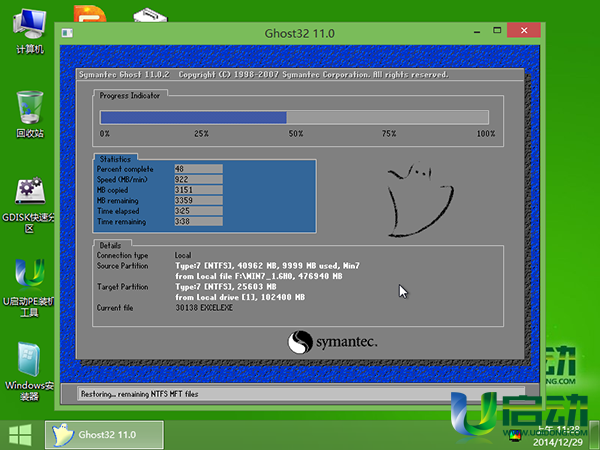Click the Details group label
This screenshot has height=450, width=600.
[110, 246]
